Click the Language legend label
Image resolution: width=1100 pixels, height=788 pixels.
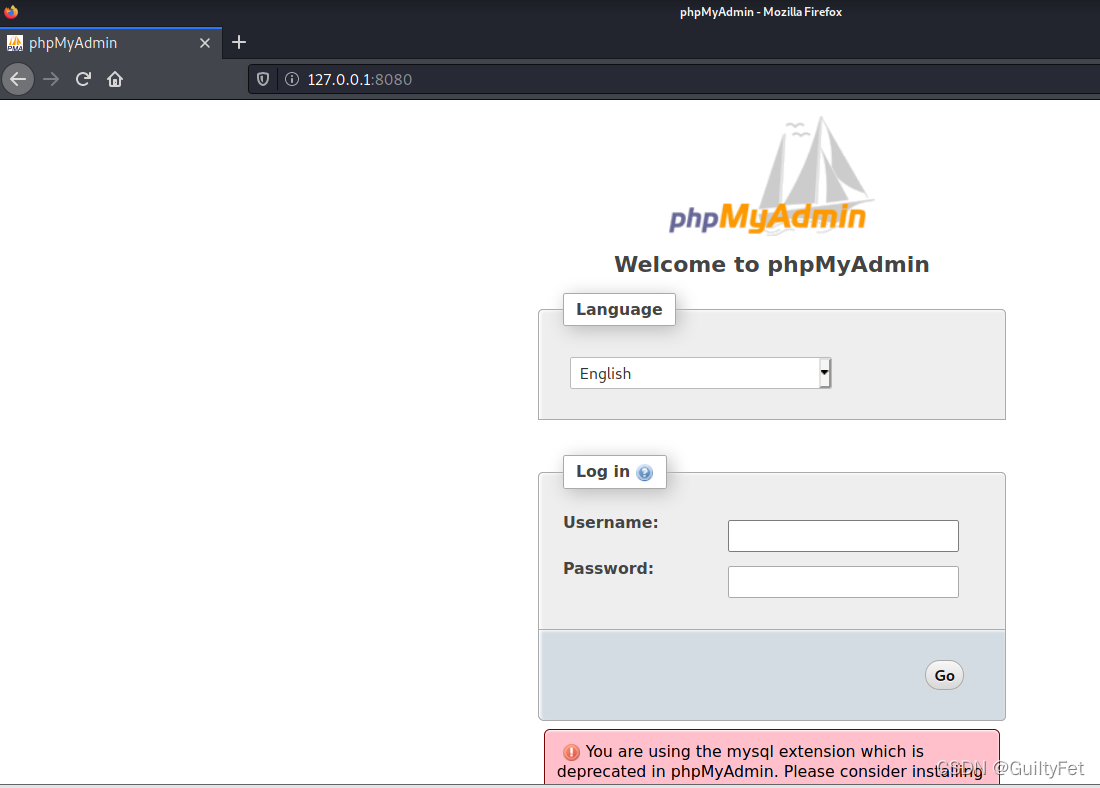[619, 309]
